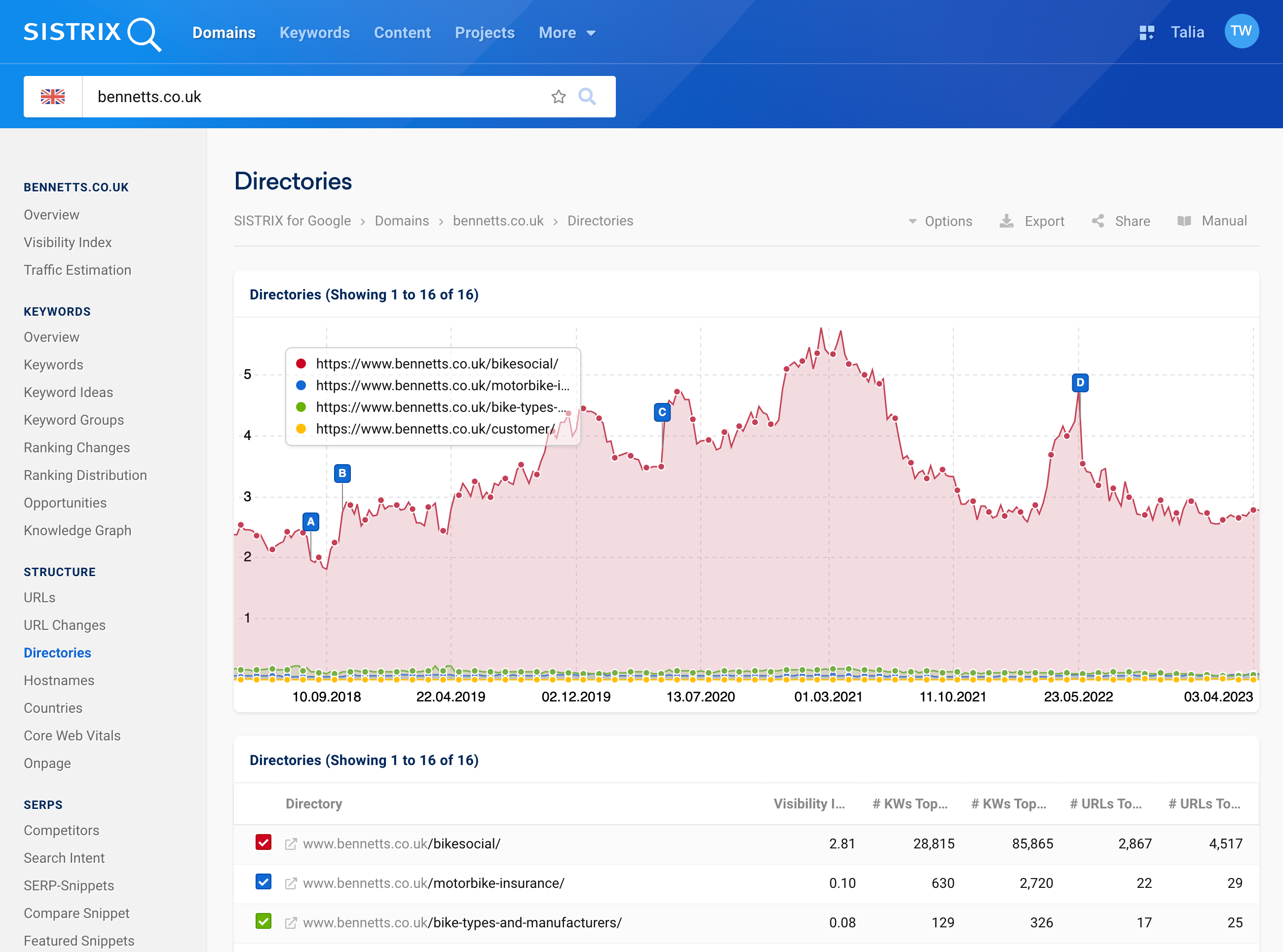Open URLs in sidebar
1283x952 pixels.
pyautogui.click(x=39, y=598)
